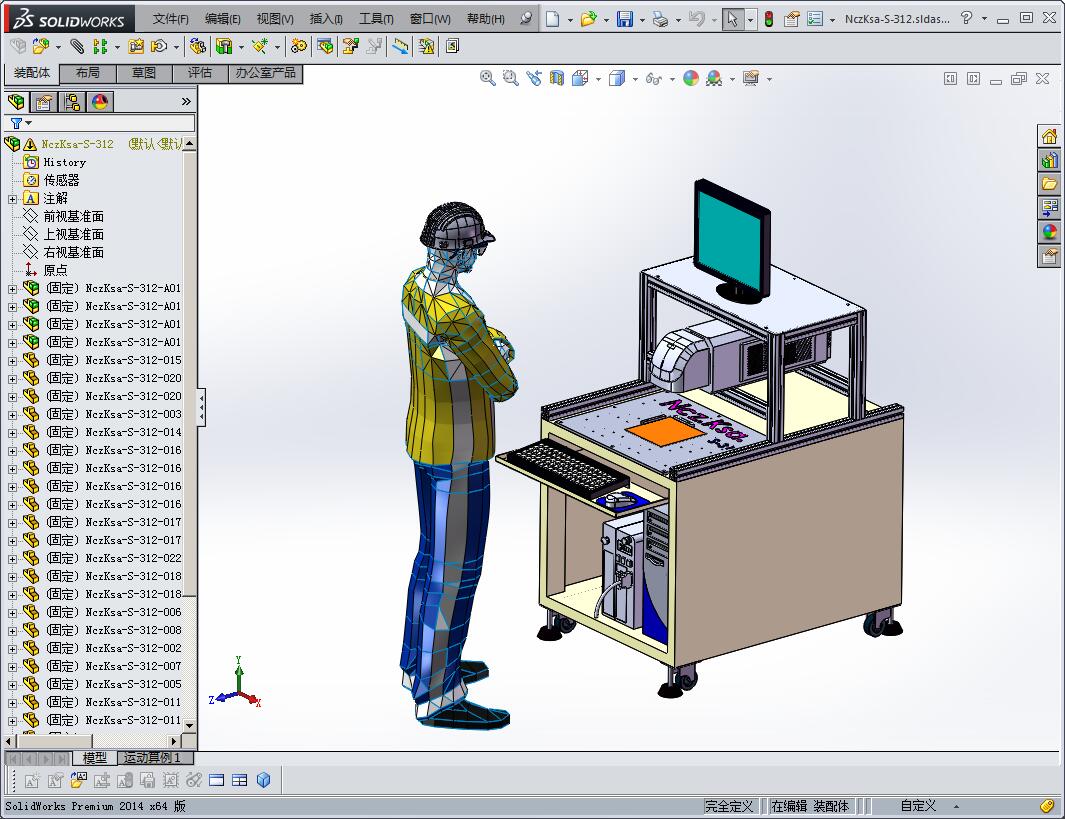Open the Display Style dropdown arrow
The image size is (1065, 819).
(635, 79)
